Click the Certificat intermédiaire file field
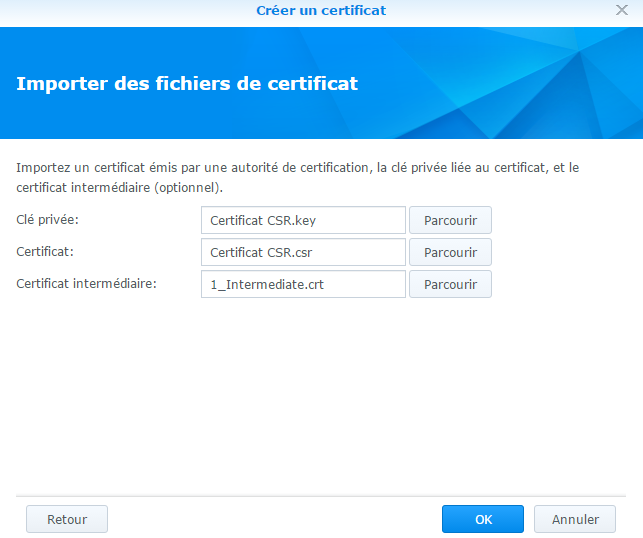This screenshot has height=538, width=643. pyautogui.click(x=303, y=284)
